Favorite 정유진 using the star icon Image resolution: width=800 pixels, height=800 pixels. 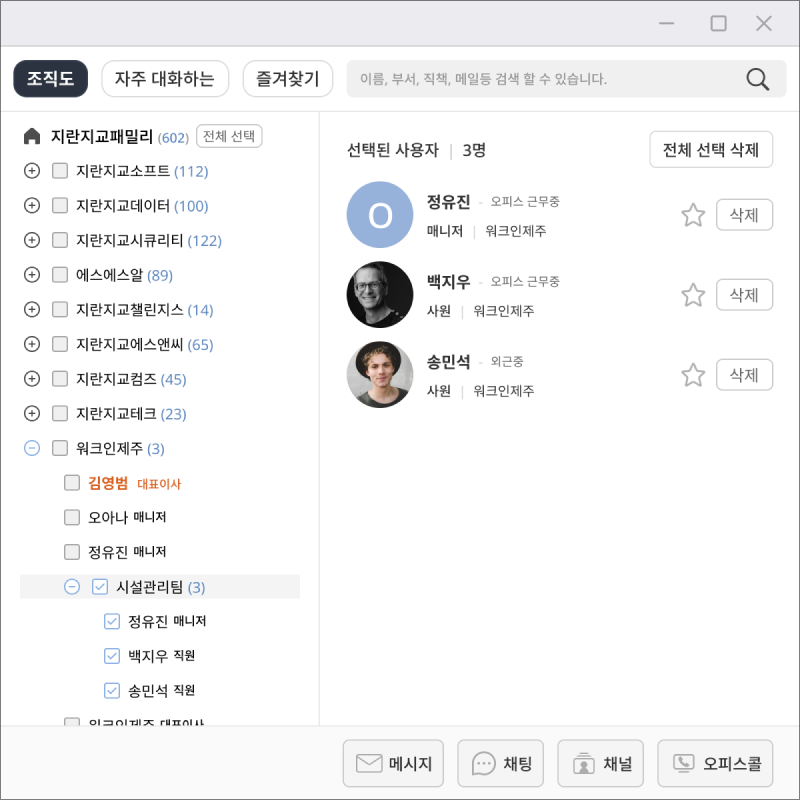click(x=693, y=214)
